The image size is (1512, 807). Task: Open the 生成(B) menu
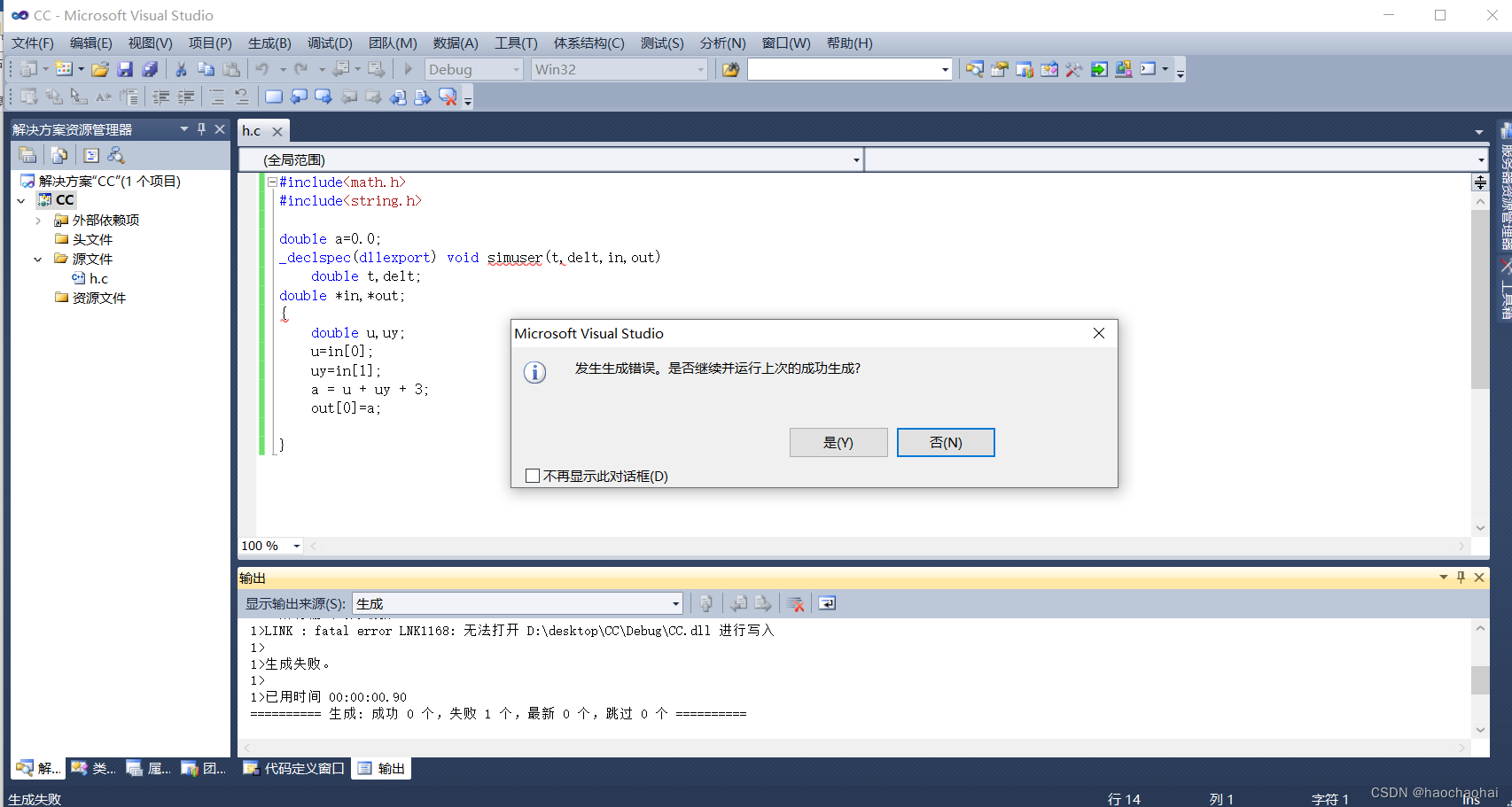(269, 43)
